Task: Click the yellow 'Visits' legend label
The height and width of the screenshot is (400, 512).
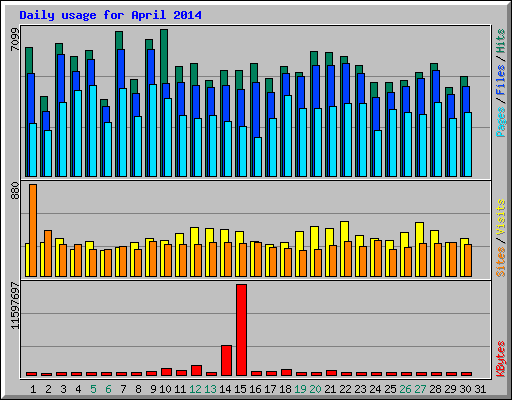Action: (501, 218)
